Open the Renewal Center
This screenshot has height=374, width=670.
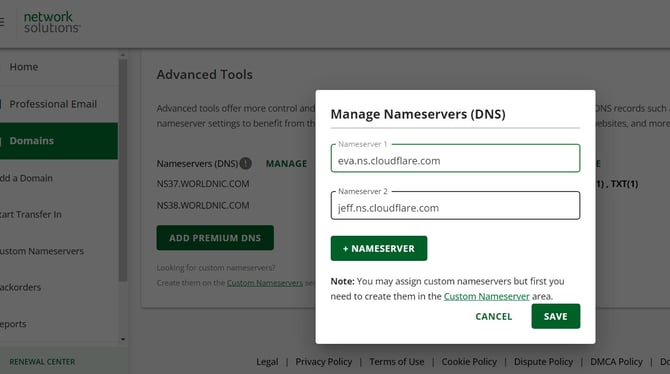click(x=42, y=362)
